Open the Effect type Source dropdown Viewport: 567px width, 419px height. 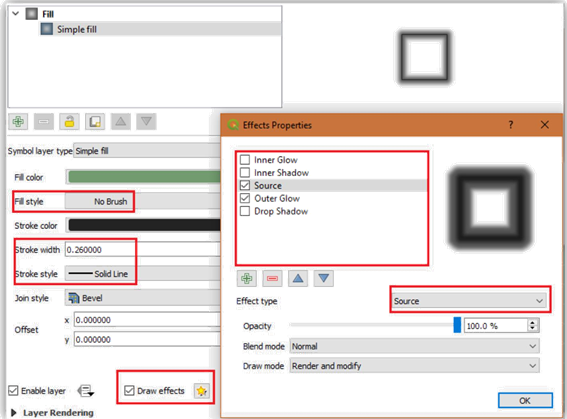470,301
